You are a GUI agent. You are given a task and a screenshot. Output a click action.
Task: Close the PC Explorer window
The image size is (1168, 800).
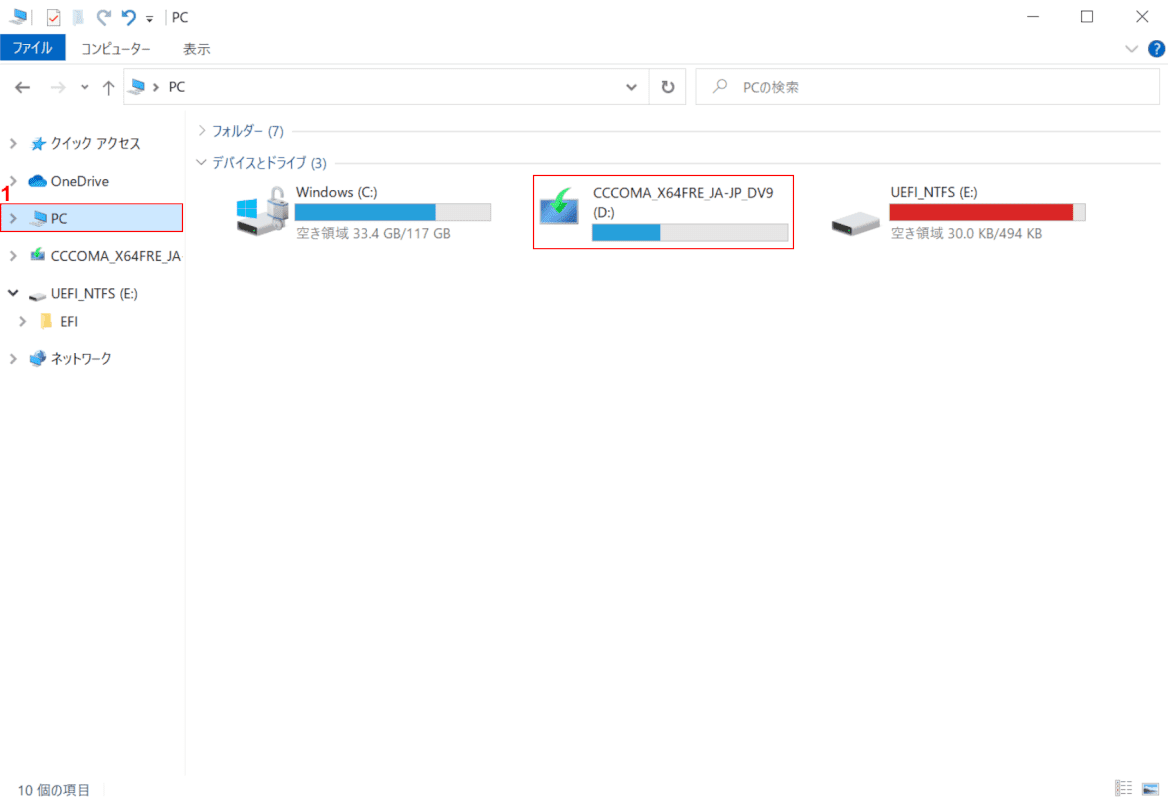click(x=1141, y=16)
